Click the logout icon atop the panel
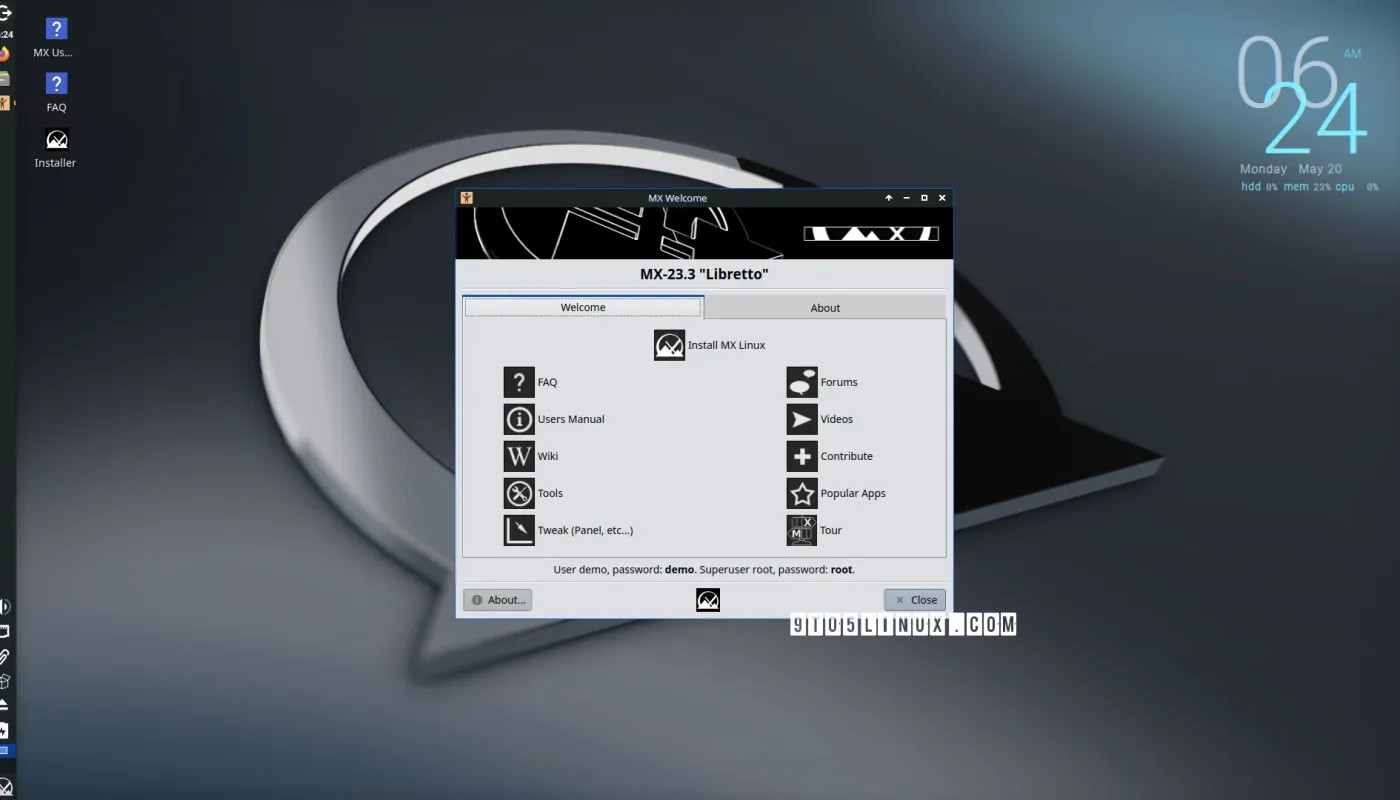 5,13
